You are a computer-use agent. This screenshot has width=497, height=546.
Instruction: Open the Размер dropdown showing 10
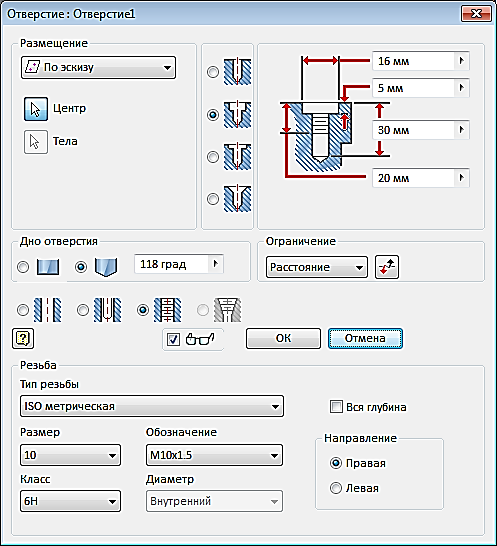pos(70,455)
